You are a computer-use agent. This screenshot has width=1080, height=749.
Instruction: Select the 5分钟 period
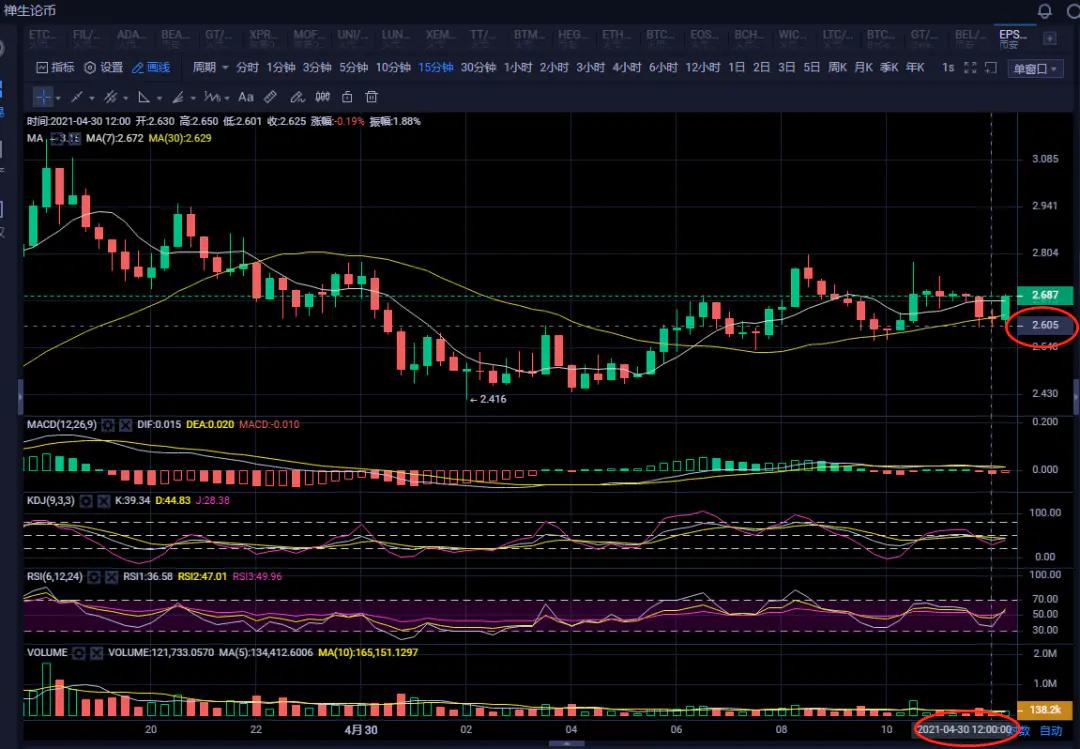353,68
